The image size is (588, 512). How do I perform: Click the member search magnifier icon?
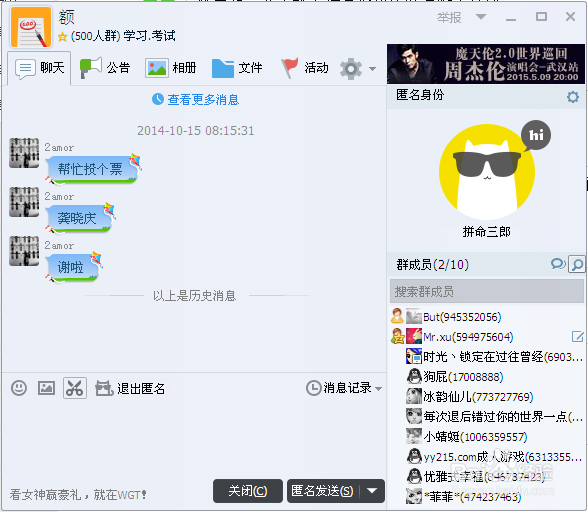point(577,264)
